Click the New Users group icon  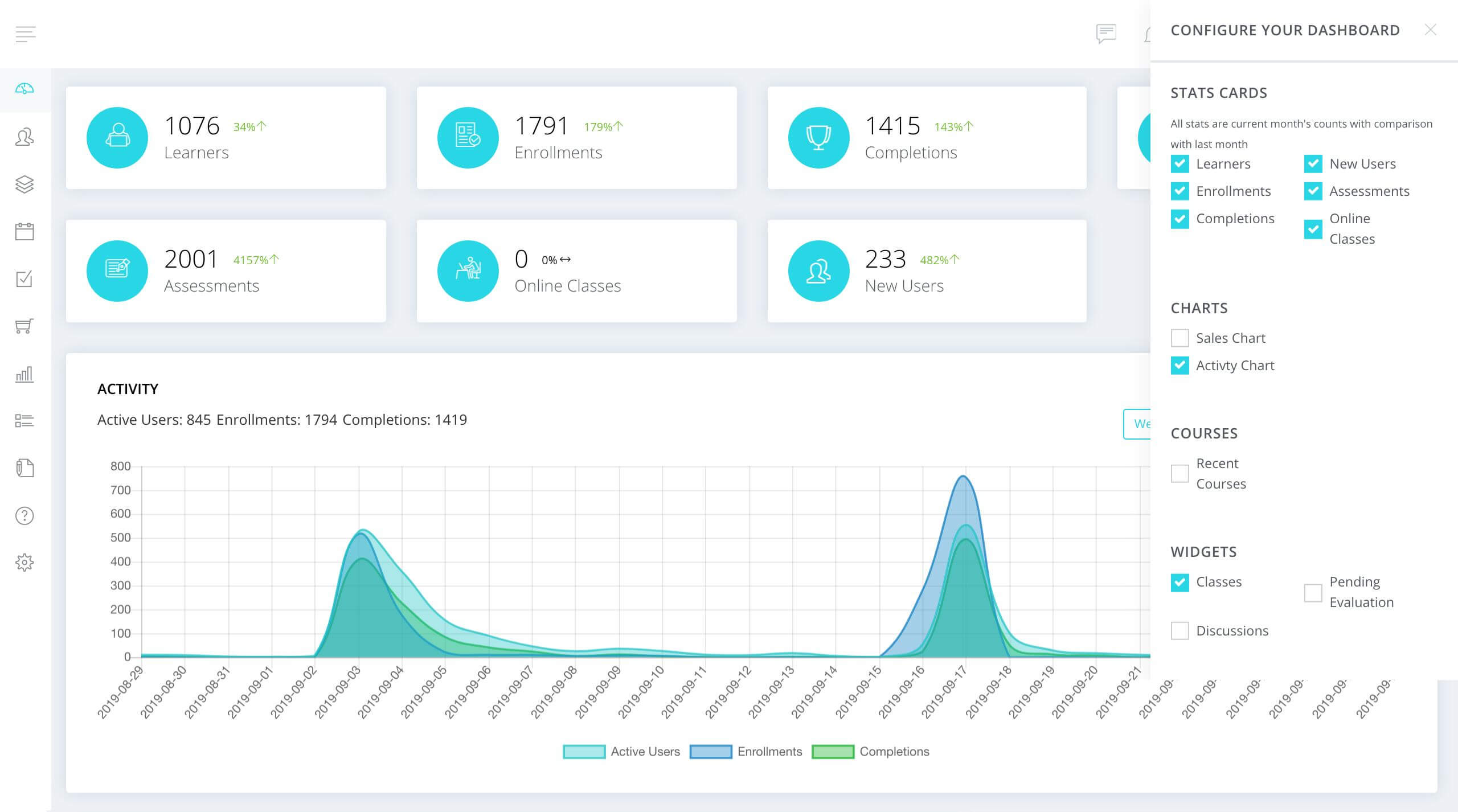click(821, 272)
